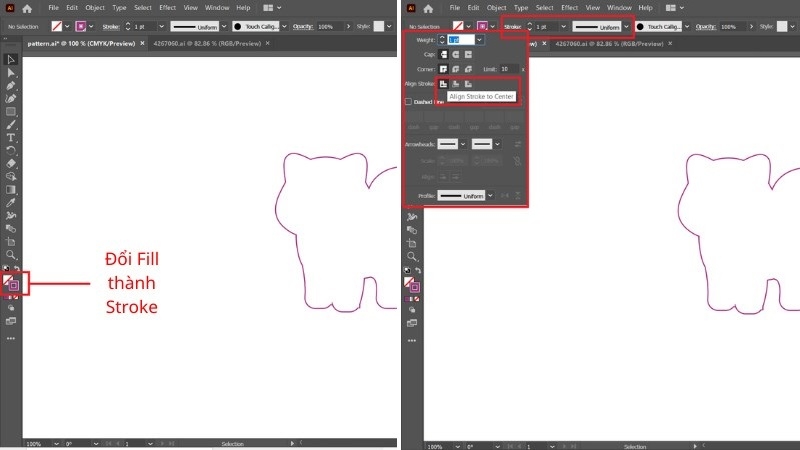
Task: Open start Arrowheads dropdown
Action: (x=463, y=144)
